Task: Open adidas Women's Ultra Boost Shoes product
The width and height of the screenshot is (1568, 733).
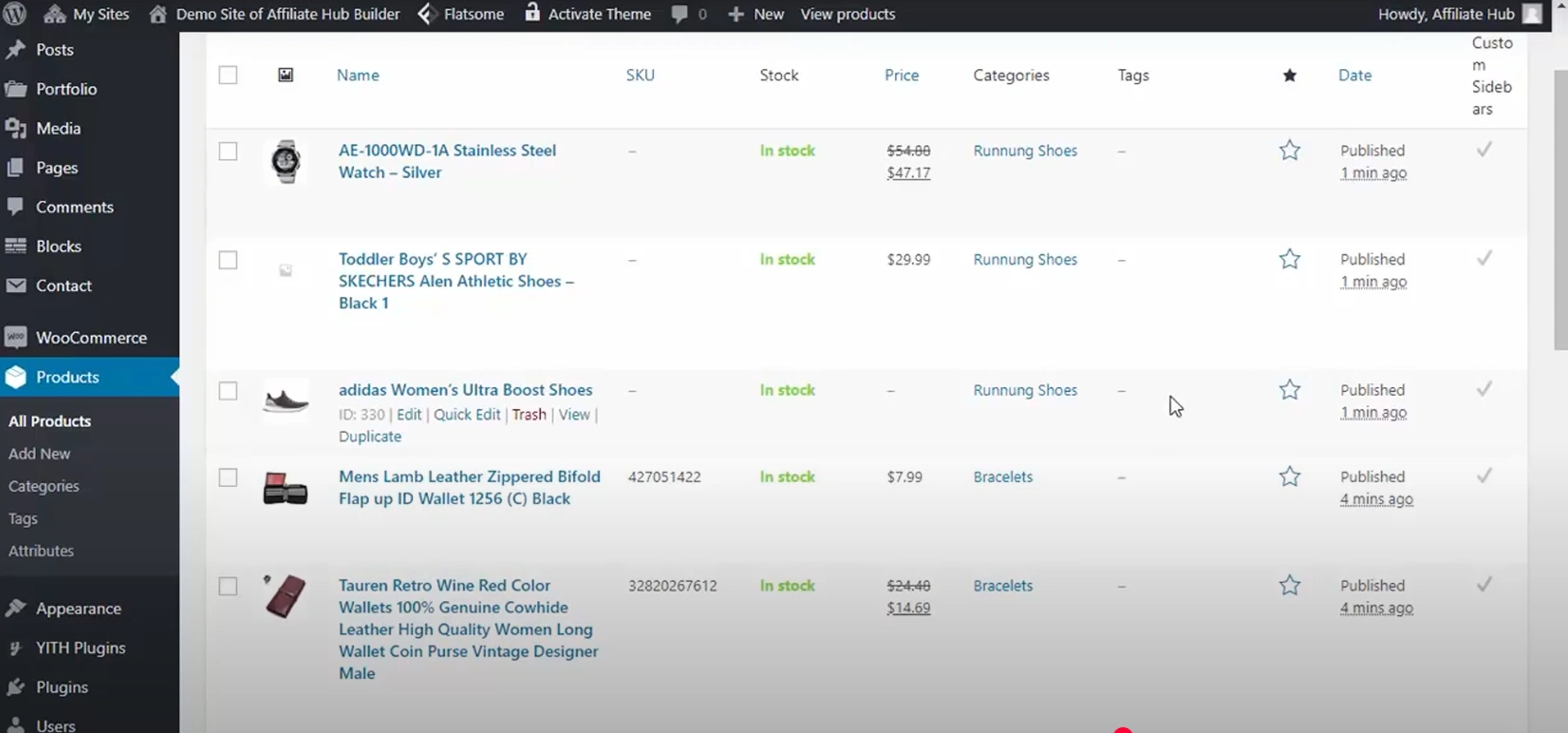Action: [x=466, y=390]
